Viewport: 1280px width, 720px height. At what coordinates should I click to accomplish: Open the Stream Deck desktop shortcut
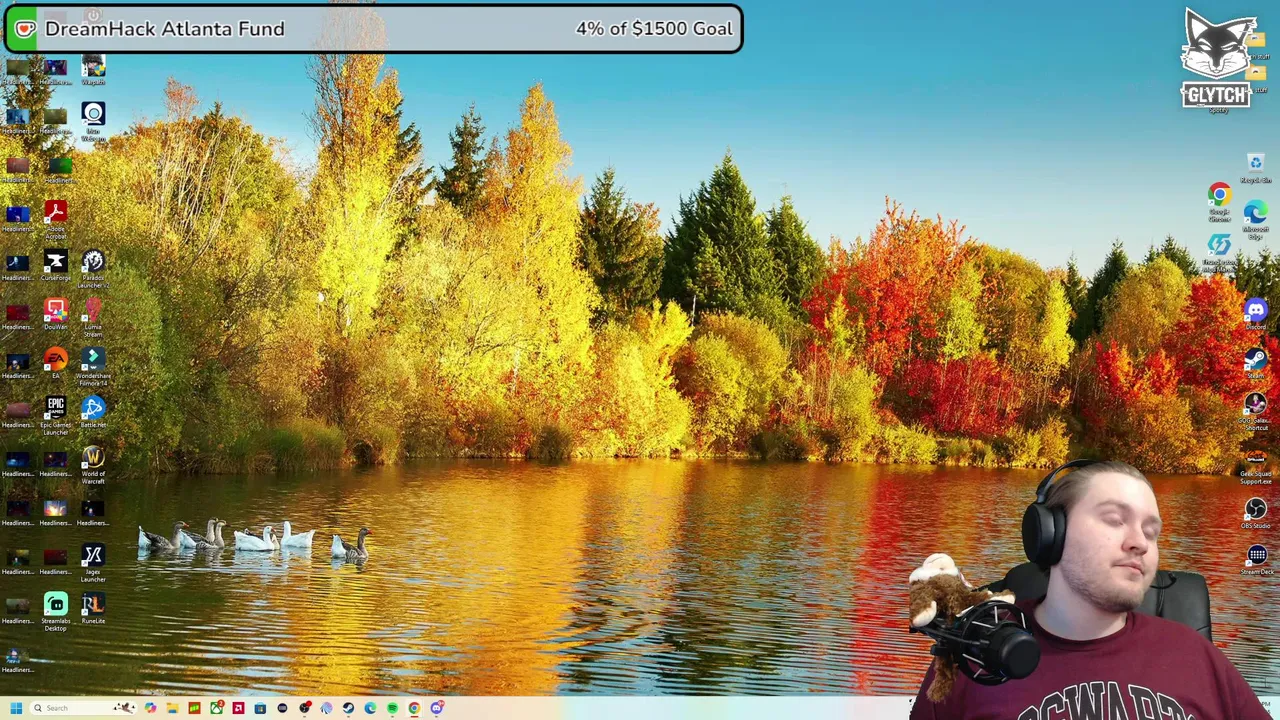[x=1256, y=560]
